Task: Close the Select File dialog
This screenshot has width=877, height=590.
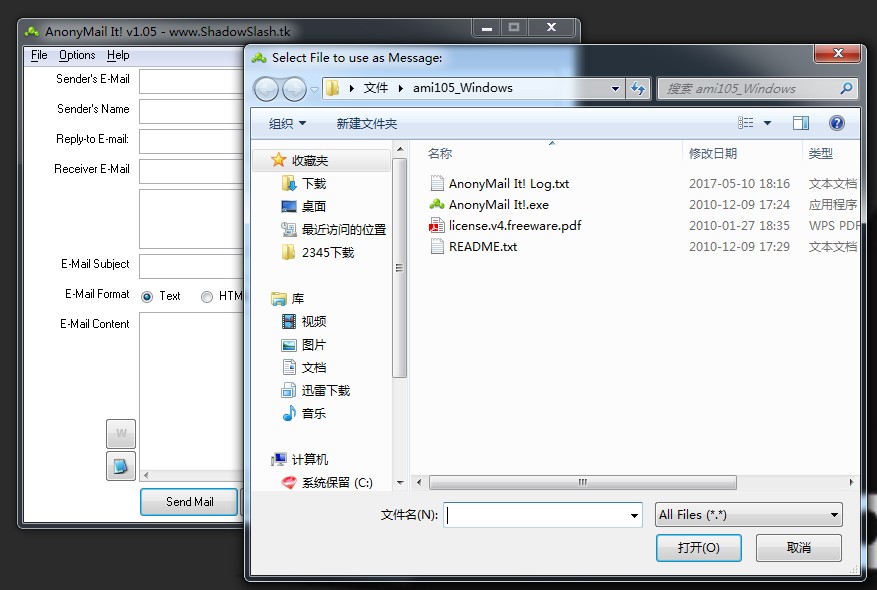Action: (837, 54)
